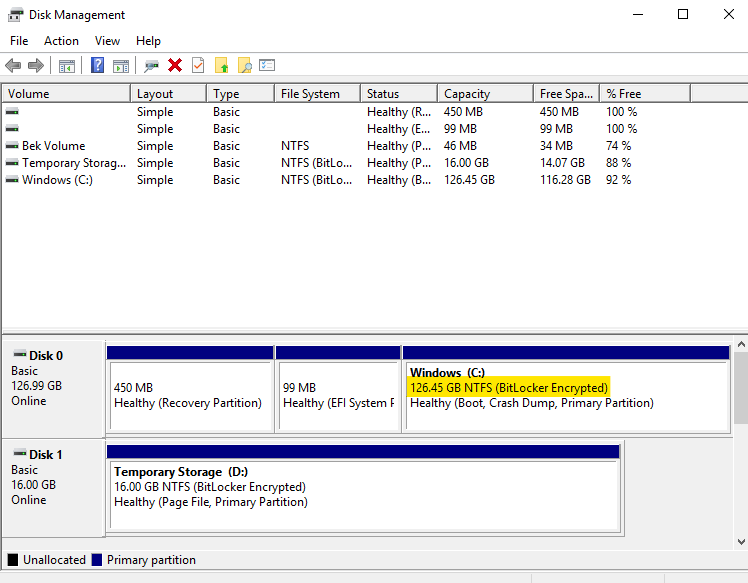Click the disk pane vertical scrollbar up arrow

coord(740,346)
